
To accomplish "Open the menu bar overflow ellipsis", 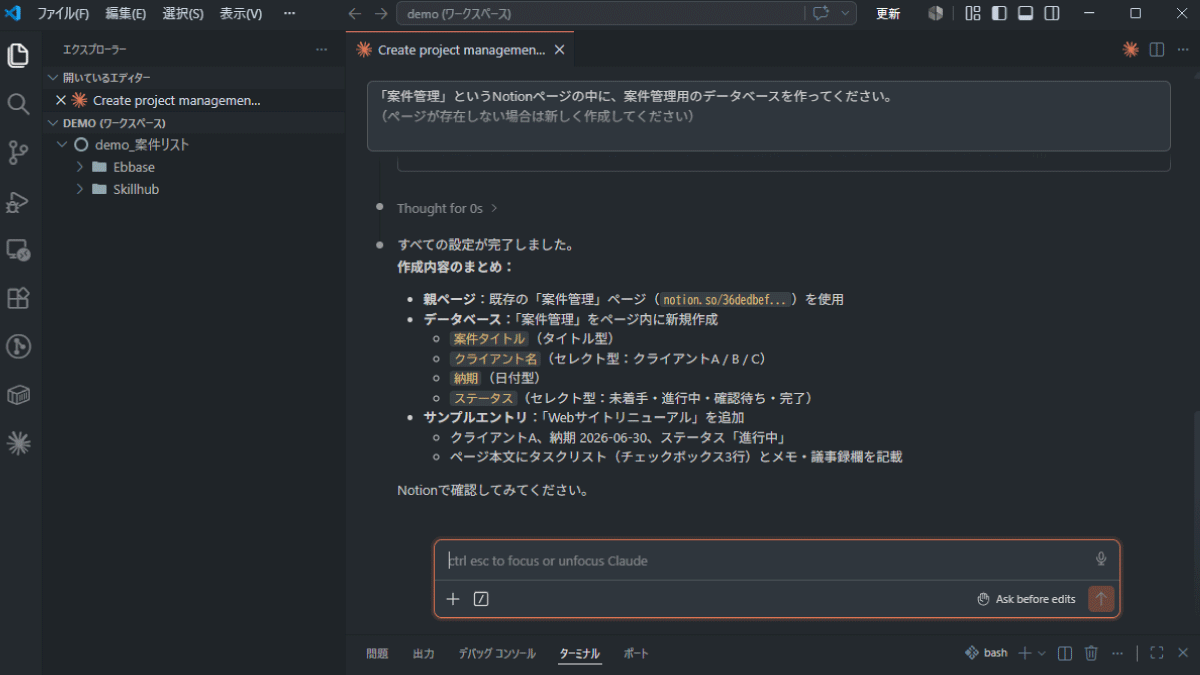I will coord(290,14).
